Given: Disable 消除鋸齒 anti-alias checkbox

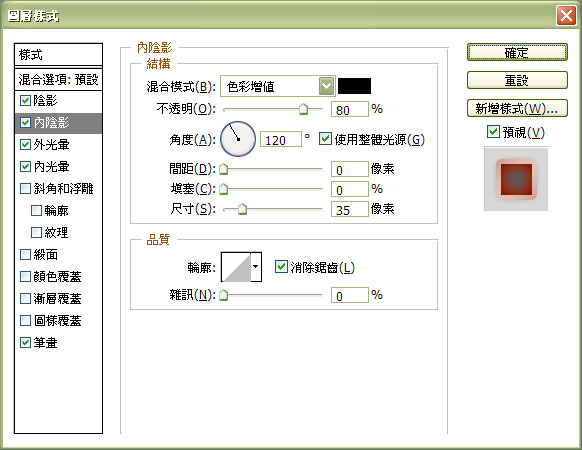Looking at the screenshot, I should click(x=281, y=266).
